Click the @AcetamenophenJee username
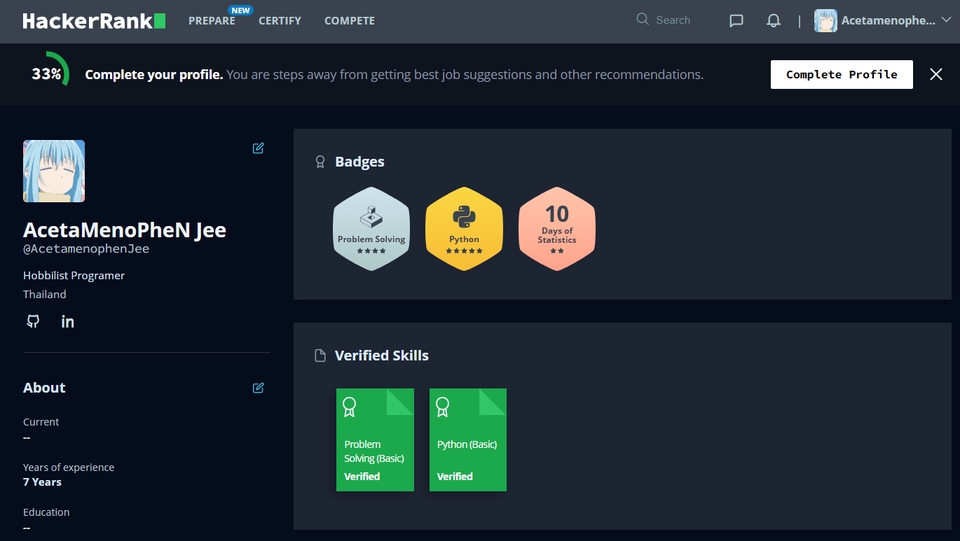 [86, 248]
